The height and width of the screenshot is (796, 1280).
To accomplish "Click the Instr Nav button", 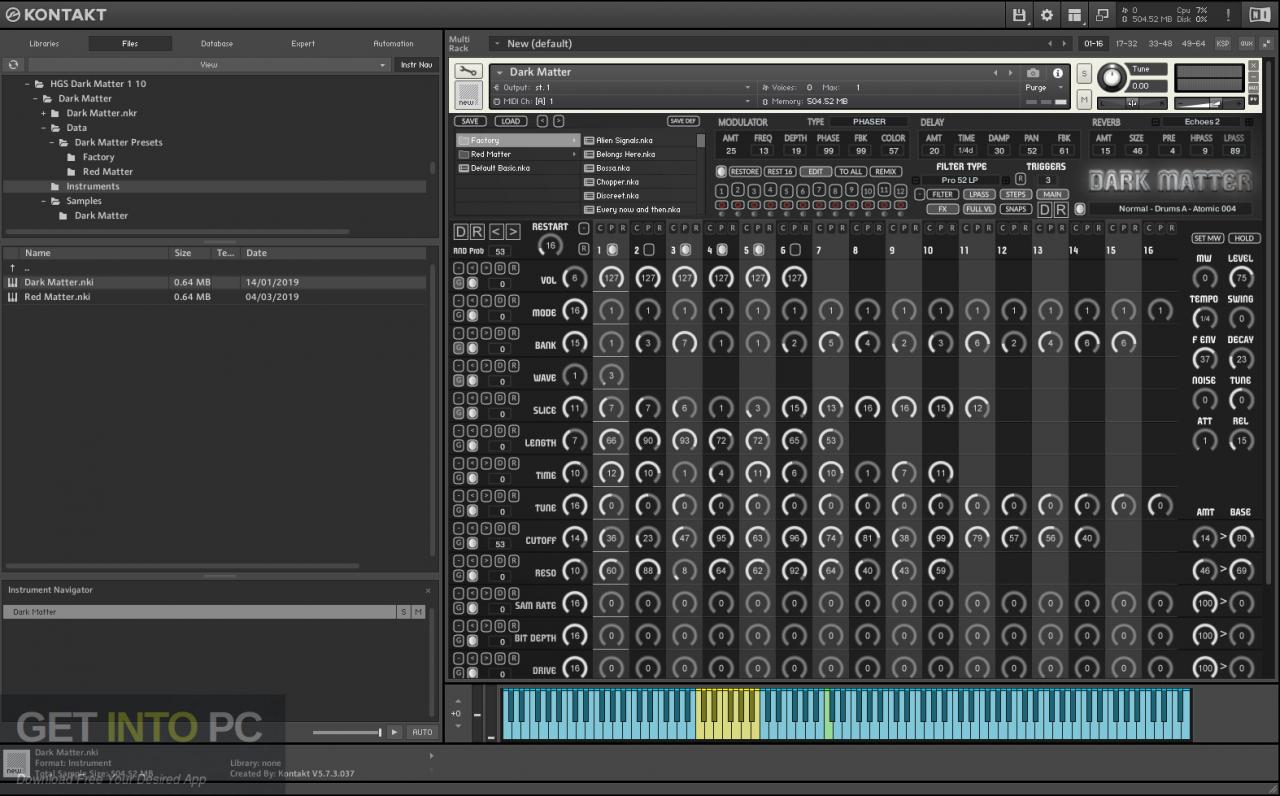I will (x=416, y=65).
